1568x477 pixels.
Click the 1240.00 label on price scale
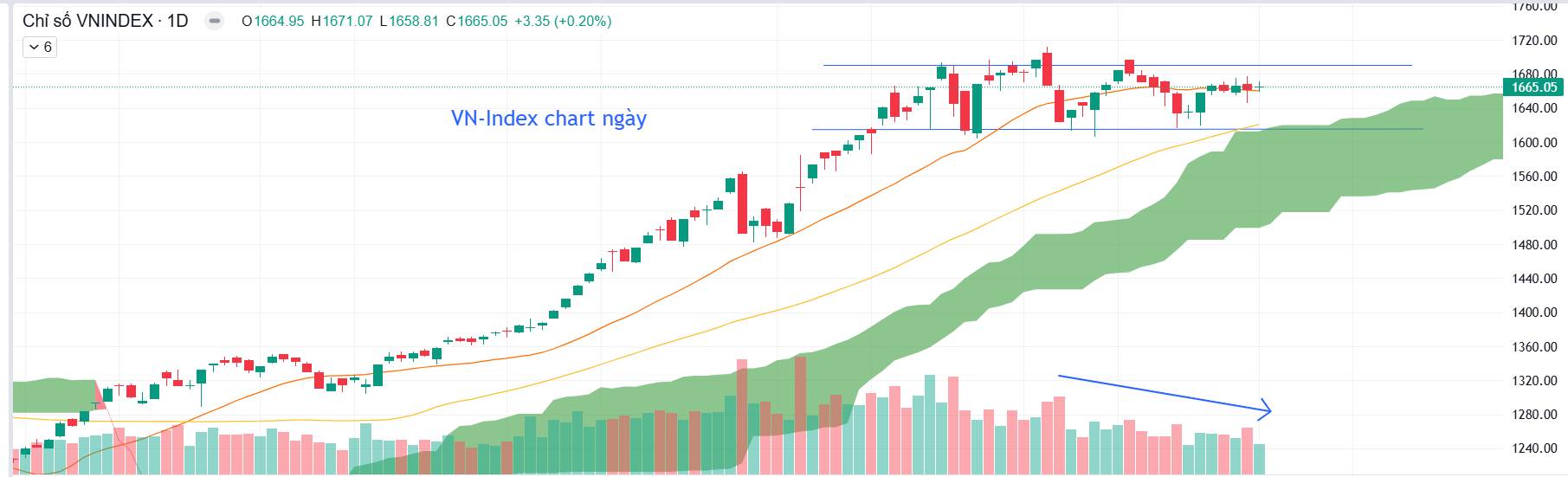[1534, 448]
